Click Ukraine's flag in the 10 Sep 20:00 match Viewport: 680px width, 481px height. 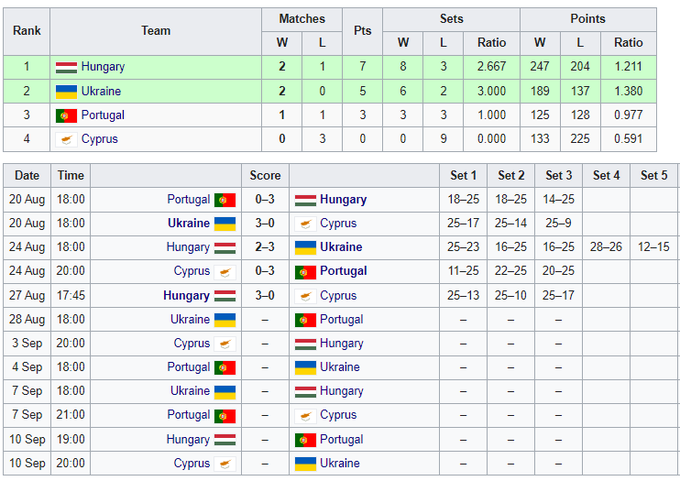coord(305,463)
